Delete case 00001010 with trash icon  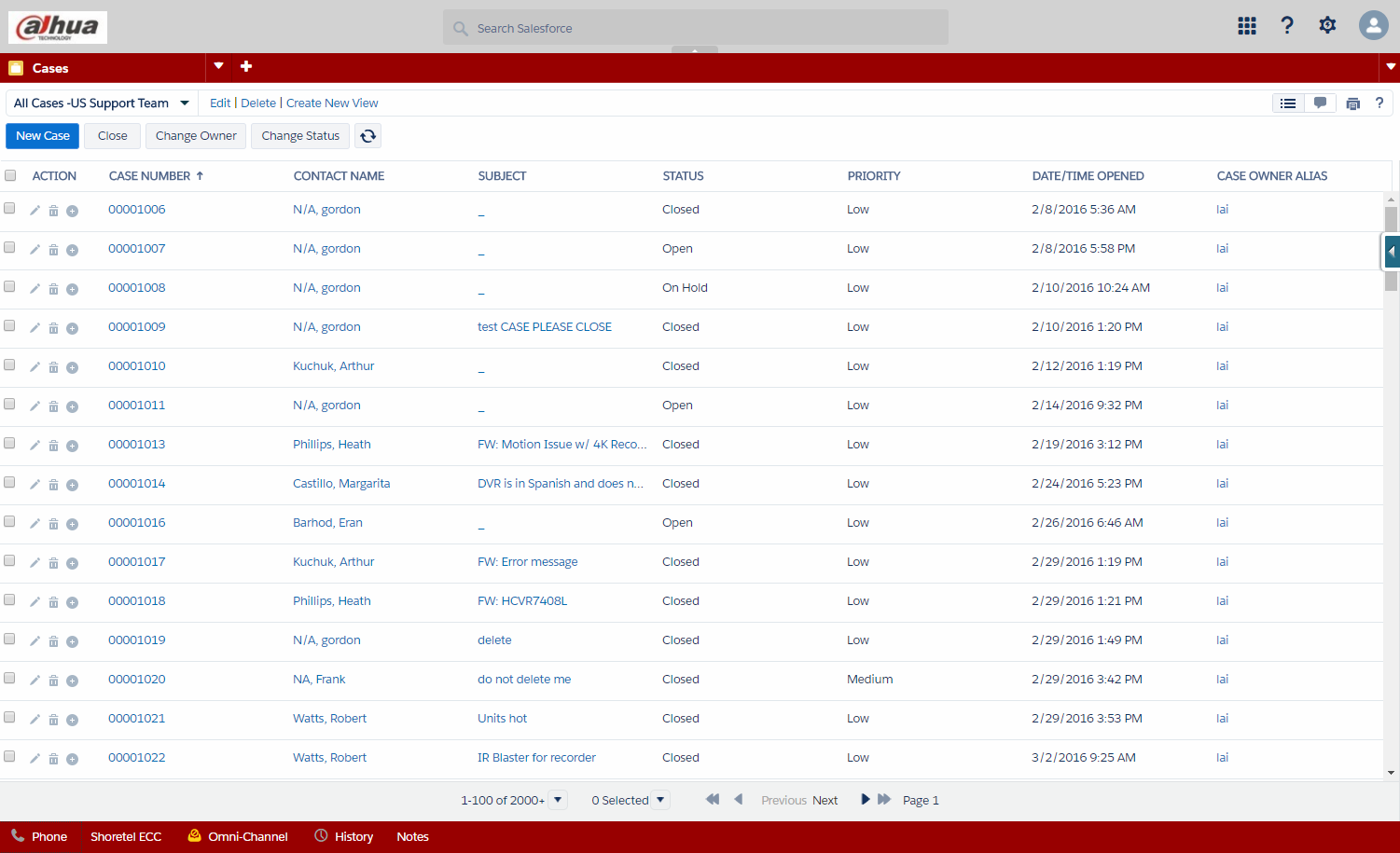pos(53,367)
